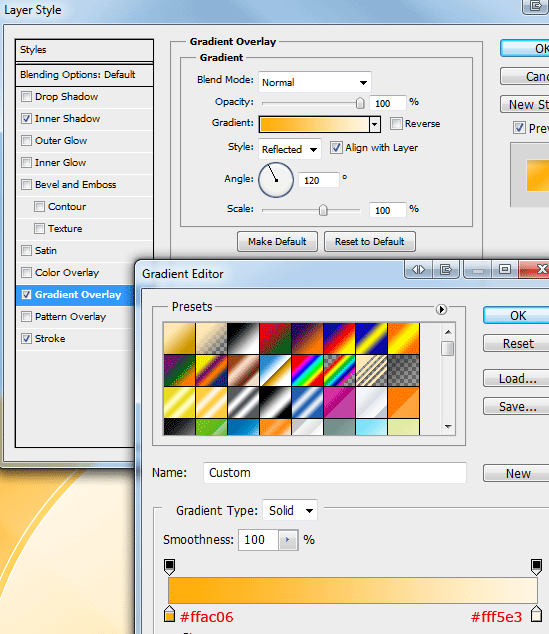The width and height of the screenshot is (549, 634).
Task: Enable the Outer Glow checkbox
Action: 26,141
